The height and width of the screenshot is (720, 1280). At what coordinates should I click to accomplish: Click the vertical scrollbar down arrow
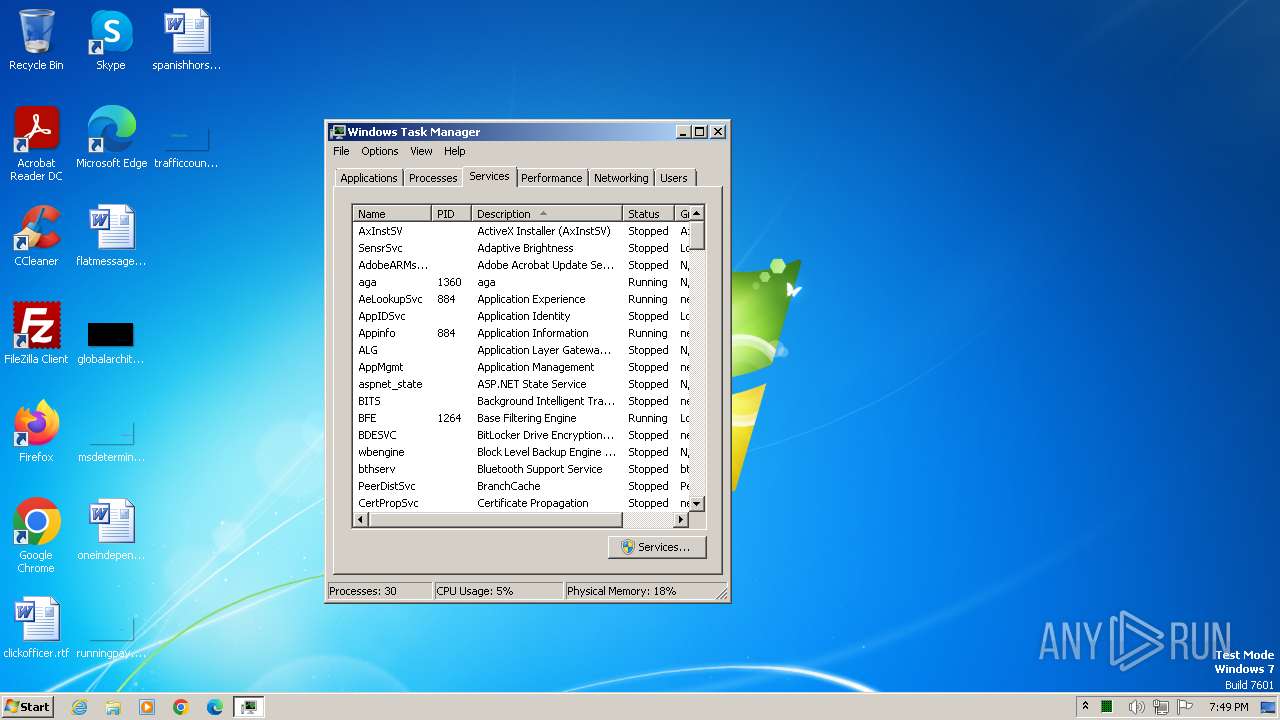click(x=697, y=504)
